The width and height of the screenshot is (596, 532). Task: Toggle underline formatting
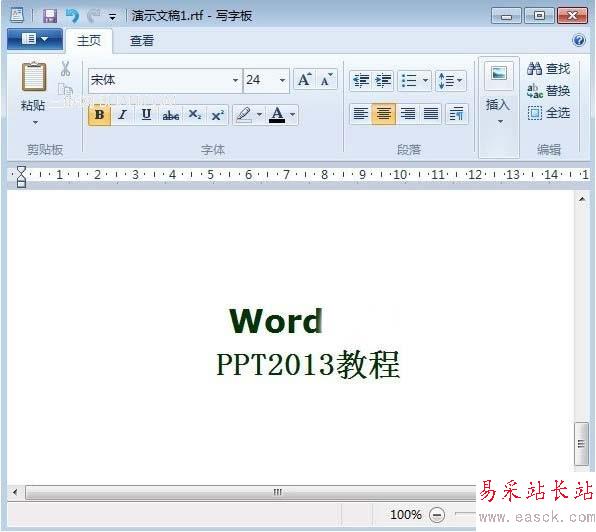(x=146, y=114)
